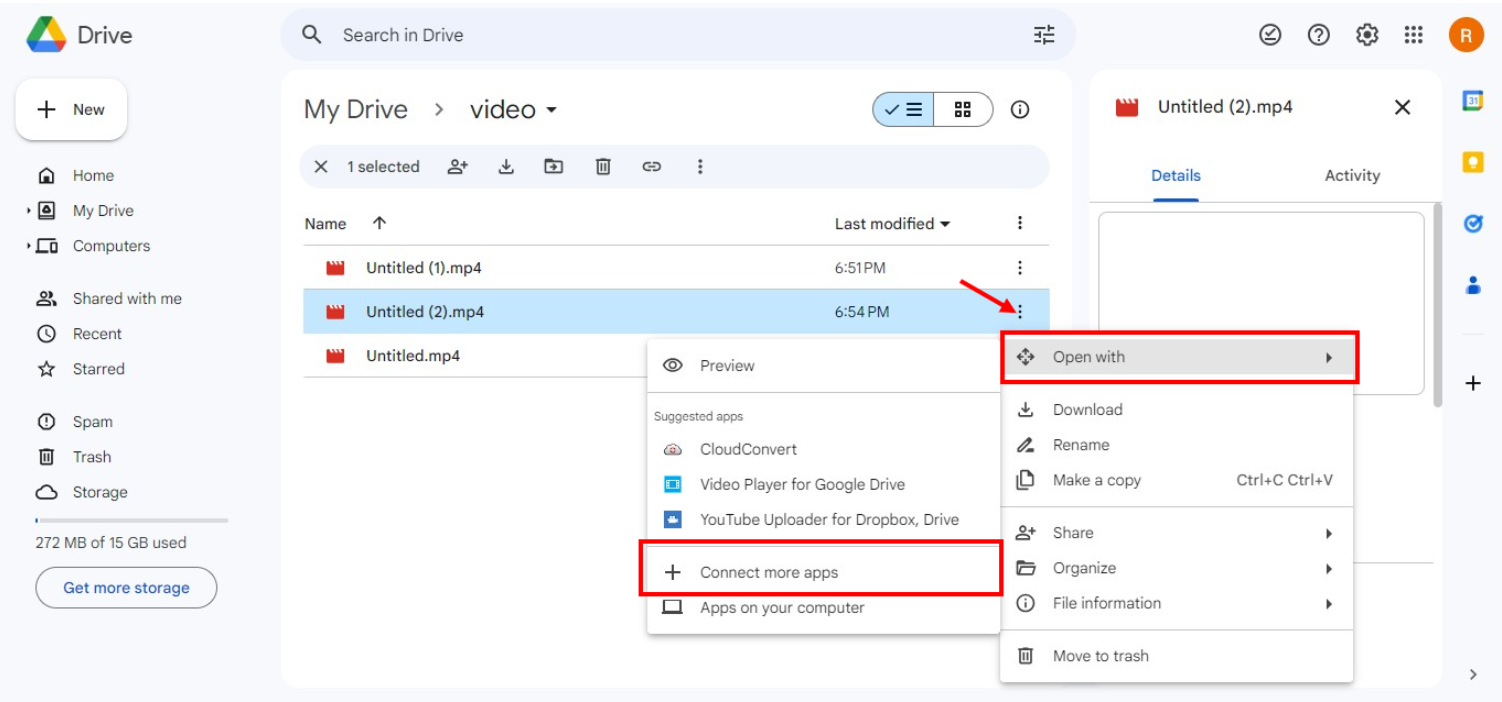Open the Google Drive logo home link
Image resolution: width=1502 pixels, height=702 pixels.
(79, 35)
